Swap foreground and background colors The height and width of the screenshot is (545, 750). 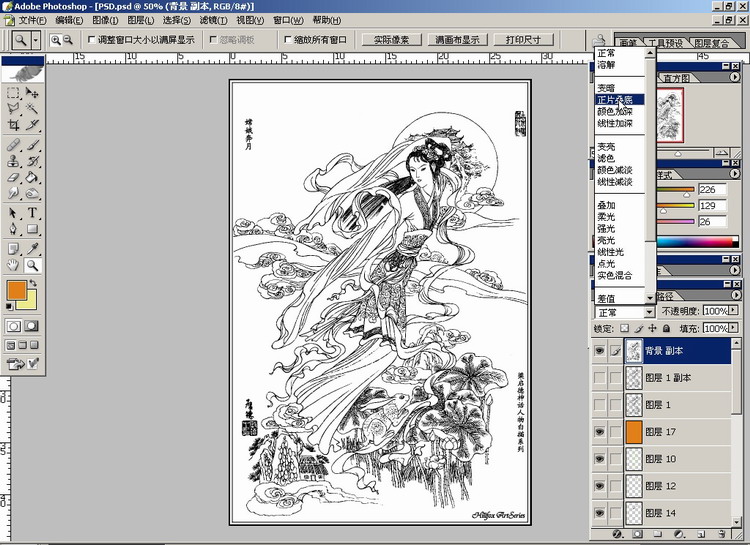click(33, 283)
